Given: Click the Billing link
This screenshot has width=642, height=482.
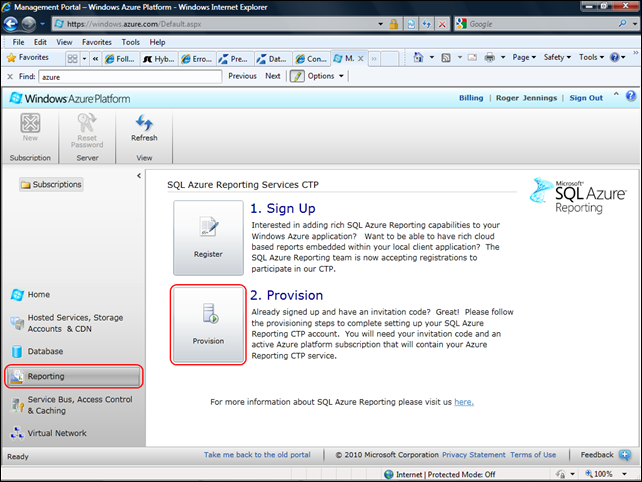Looking at the screenshot, I should tap(471, 98).
